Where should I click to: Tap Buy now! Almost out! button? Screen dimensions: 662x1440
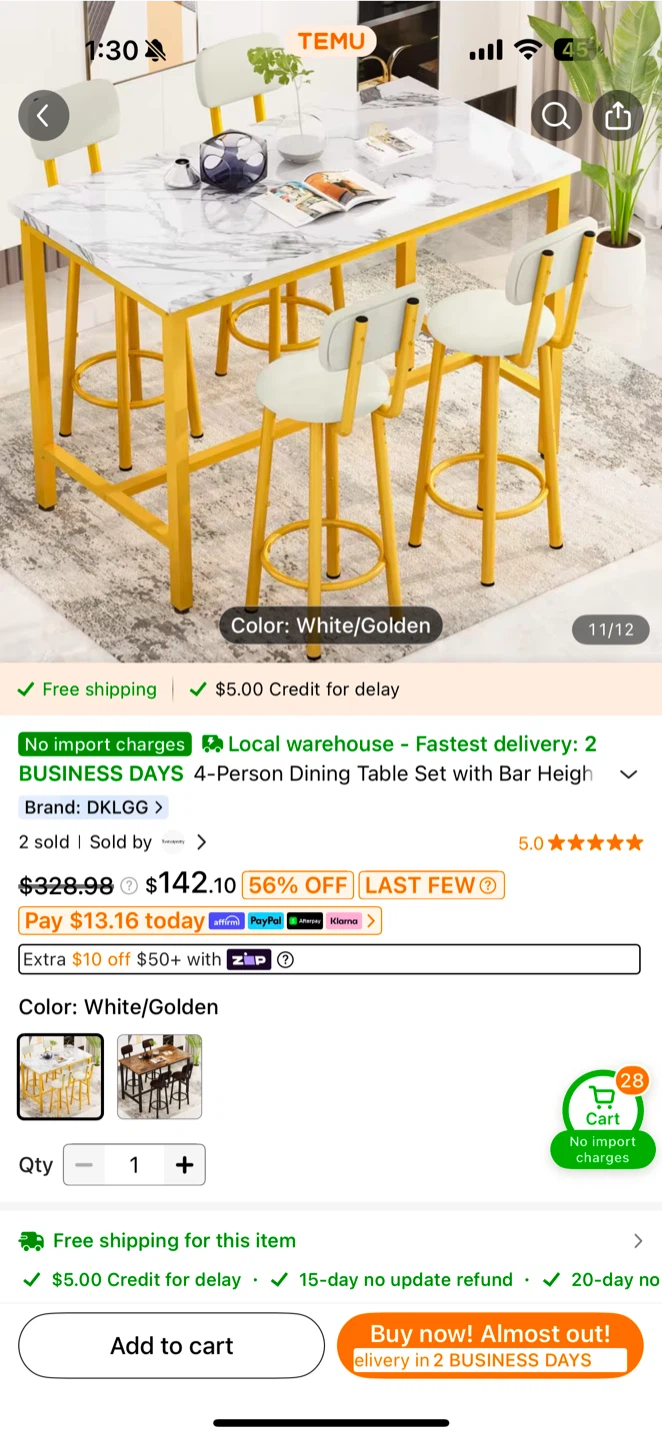(490, 1346)
